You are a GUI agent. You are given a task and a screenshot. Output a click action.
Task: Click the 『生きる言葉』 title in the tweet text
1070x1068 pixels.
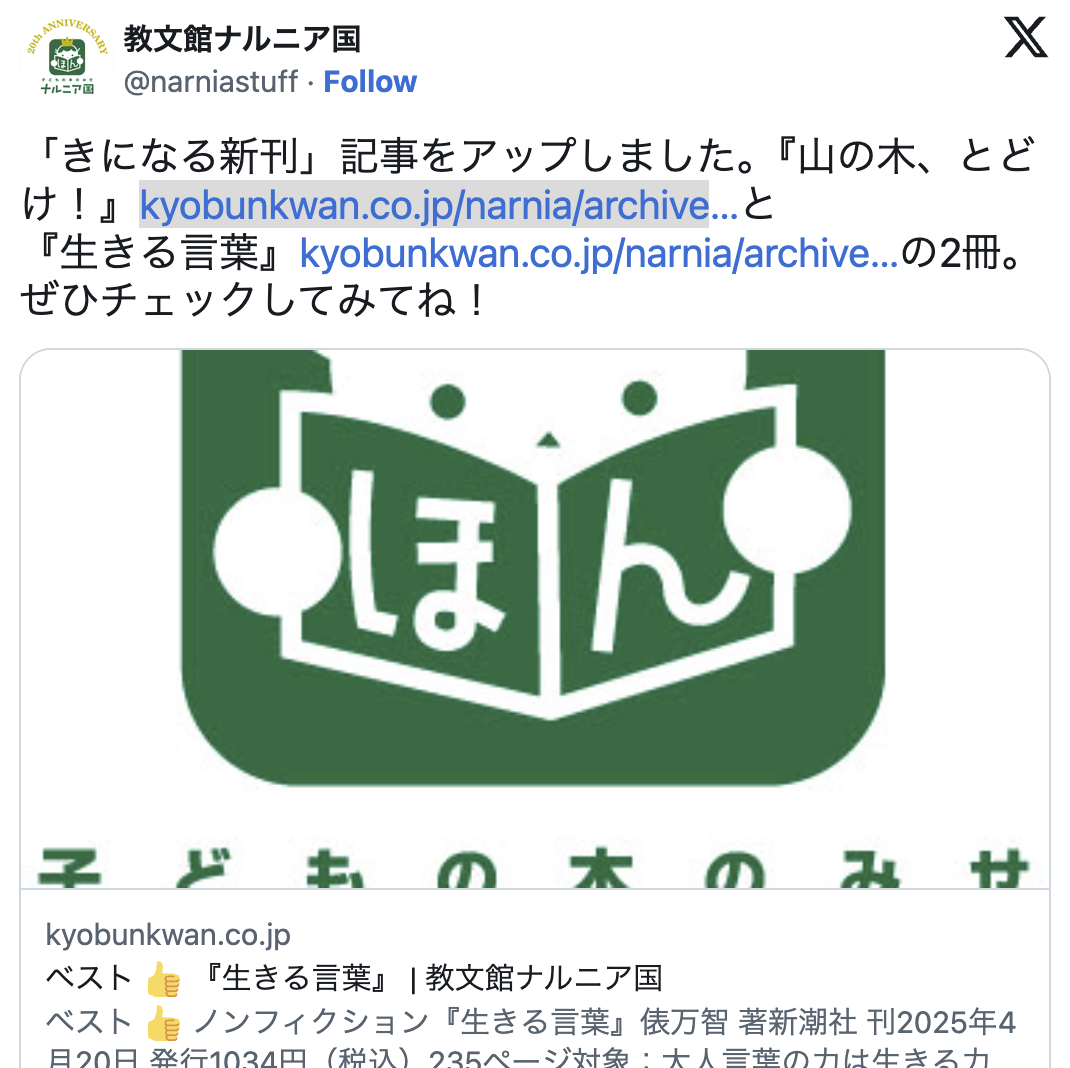click(x=162, y=253)
